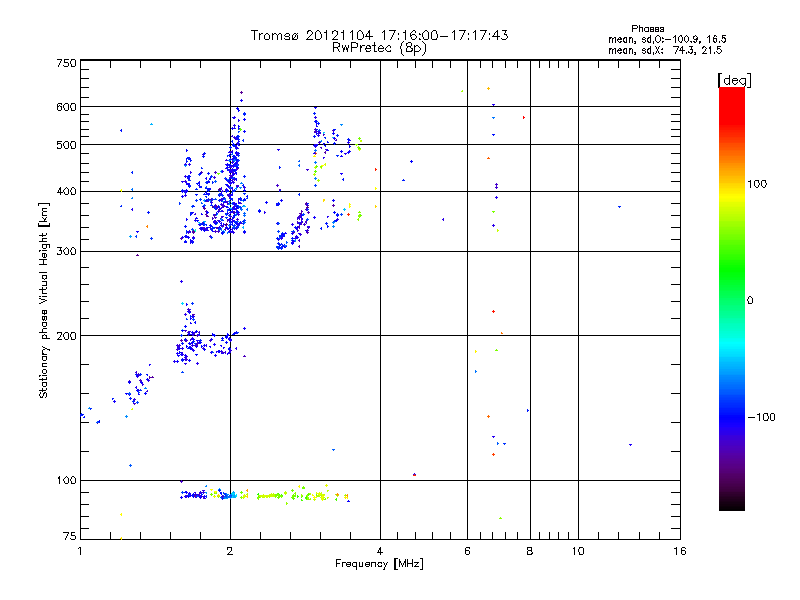
Task: Click the y-axis tick label "500"
Action: click(x=66, y=145)
